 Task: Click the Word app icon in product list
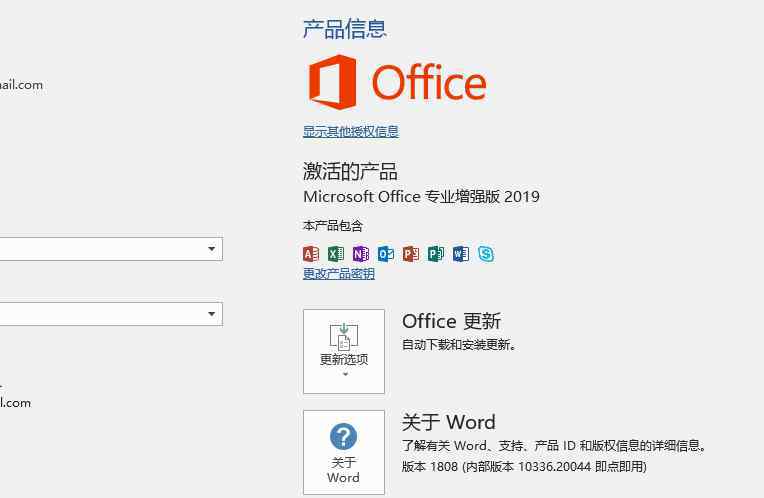pyautogui.click(x=461, y=254)
